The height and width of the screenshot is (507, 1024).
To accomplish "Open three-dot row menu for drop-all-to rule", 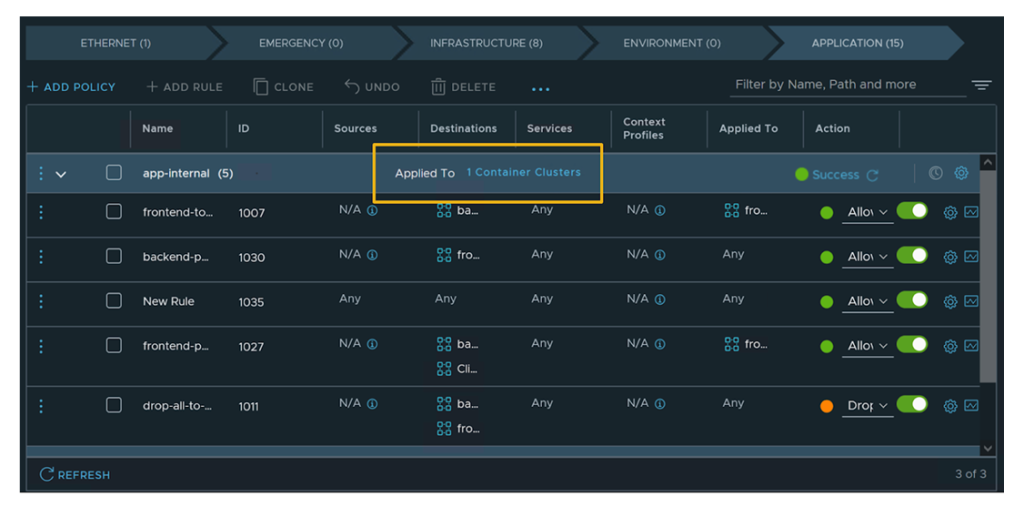I will 41,406.
